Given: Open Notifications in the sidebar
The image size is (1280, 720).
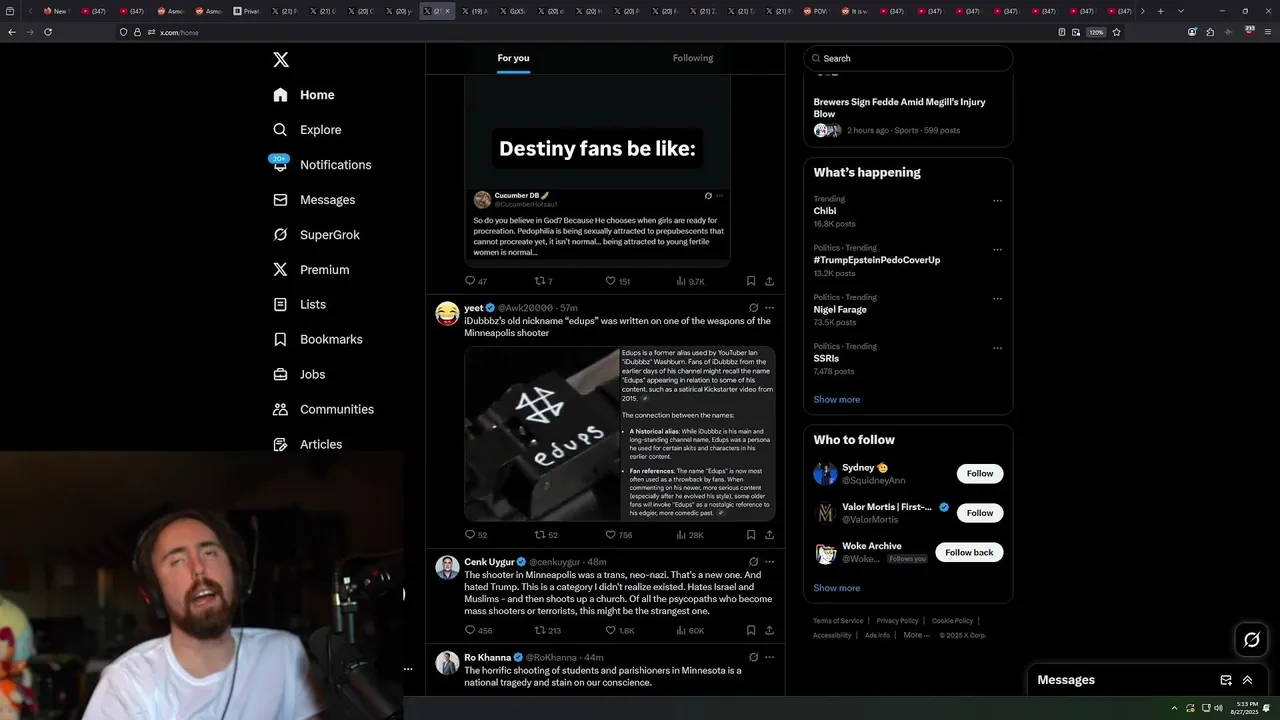Looking at the screenshot, I should tap(322, 165).
